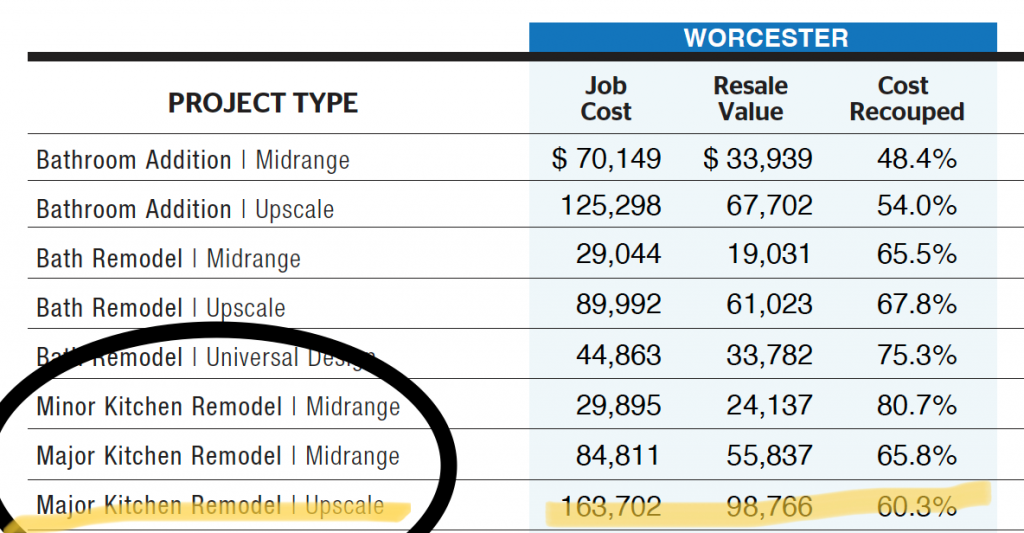1024x533 pixels.
Task: Select the PROJECT TYPE heading
Action: 263,103
